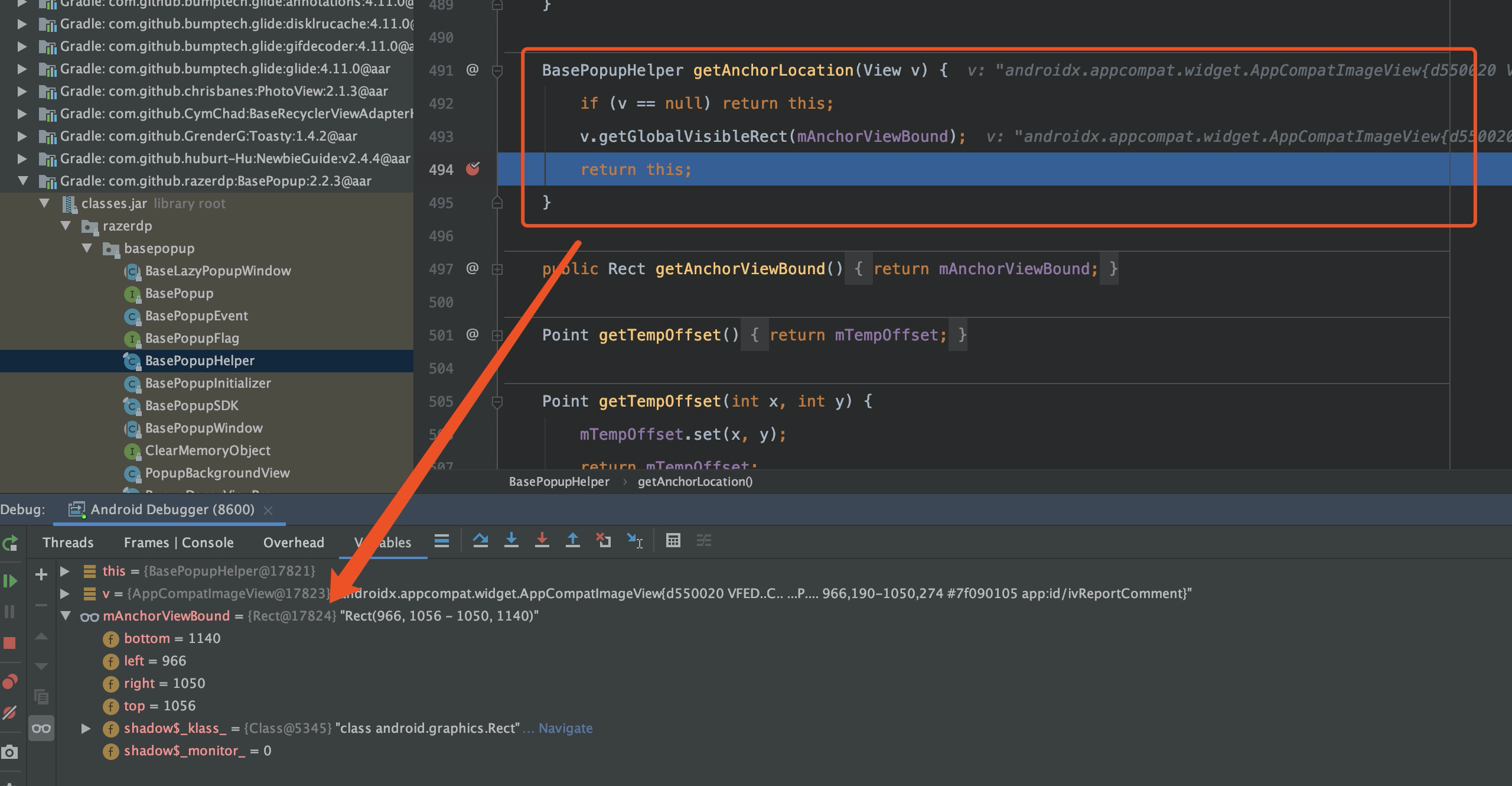This screenshot has height=786, width=1512.
Task: Click the Step Out debugger icon
Action: [572, 541]
